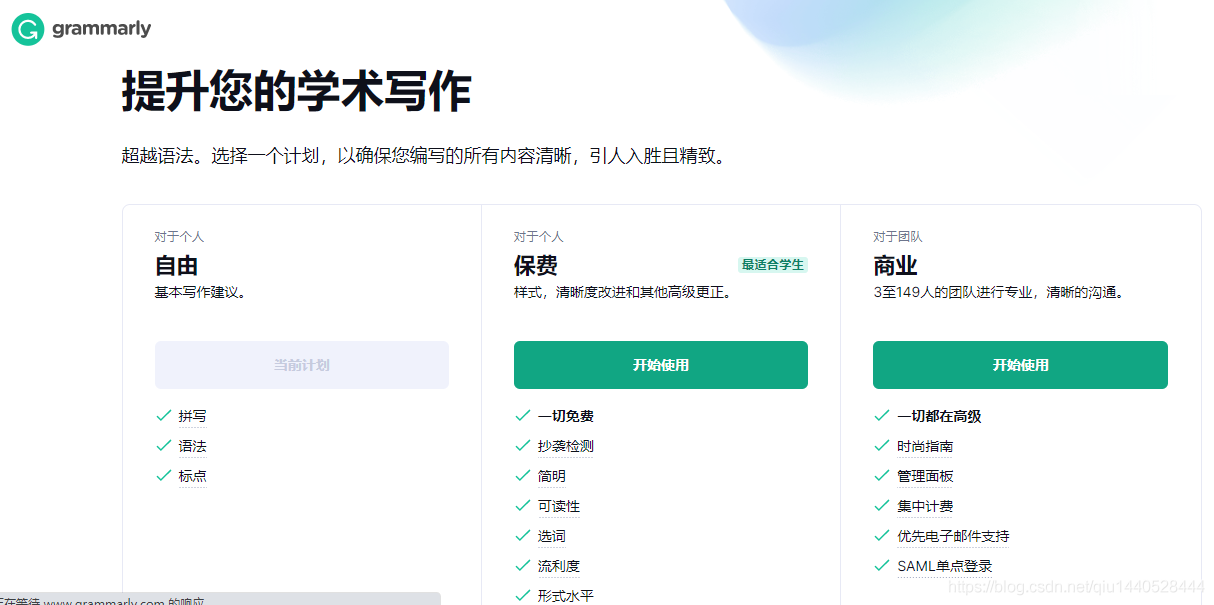This screenshot has width=1214, height=605.
Task: Click checkmark icon beside 可读性
Action: 522,505
